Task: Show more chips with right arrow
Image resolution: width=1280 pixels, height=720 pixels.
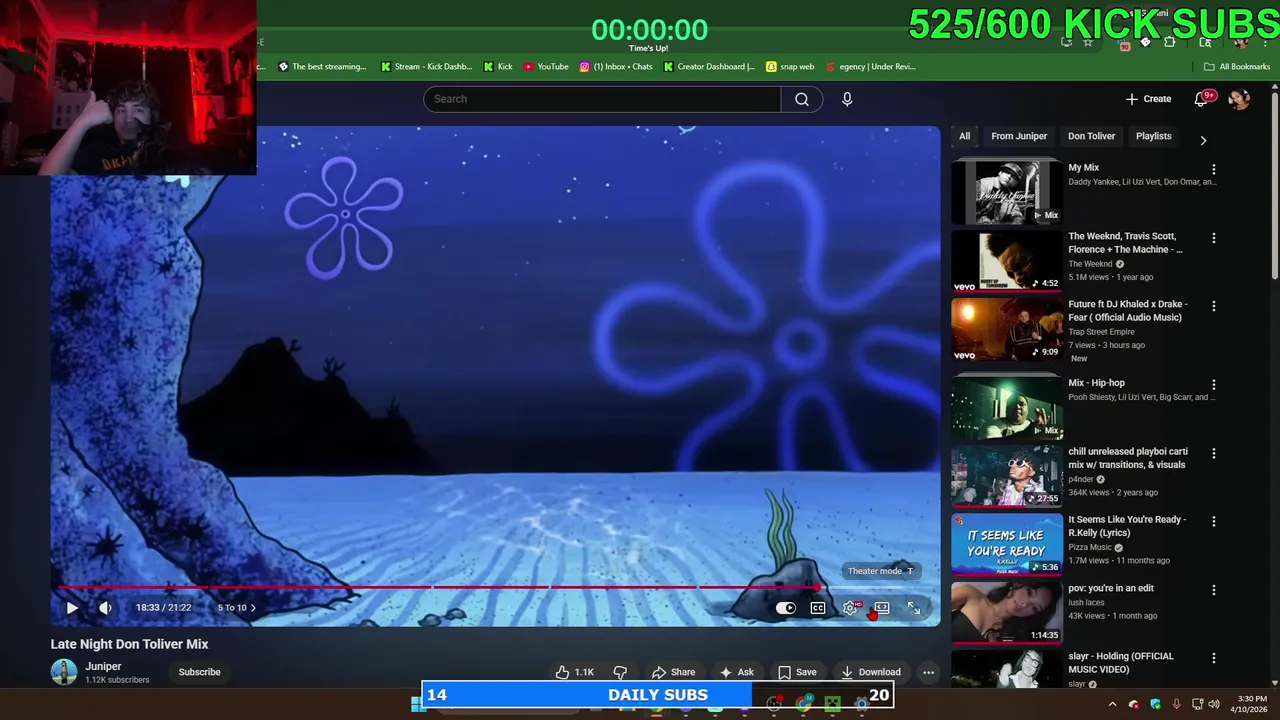Action: click(x=1203, y=140)
